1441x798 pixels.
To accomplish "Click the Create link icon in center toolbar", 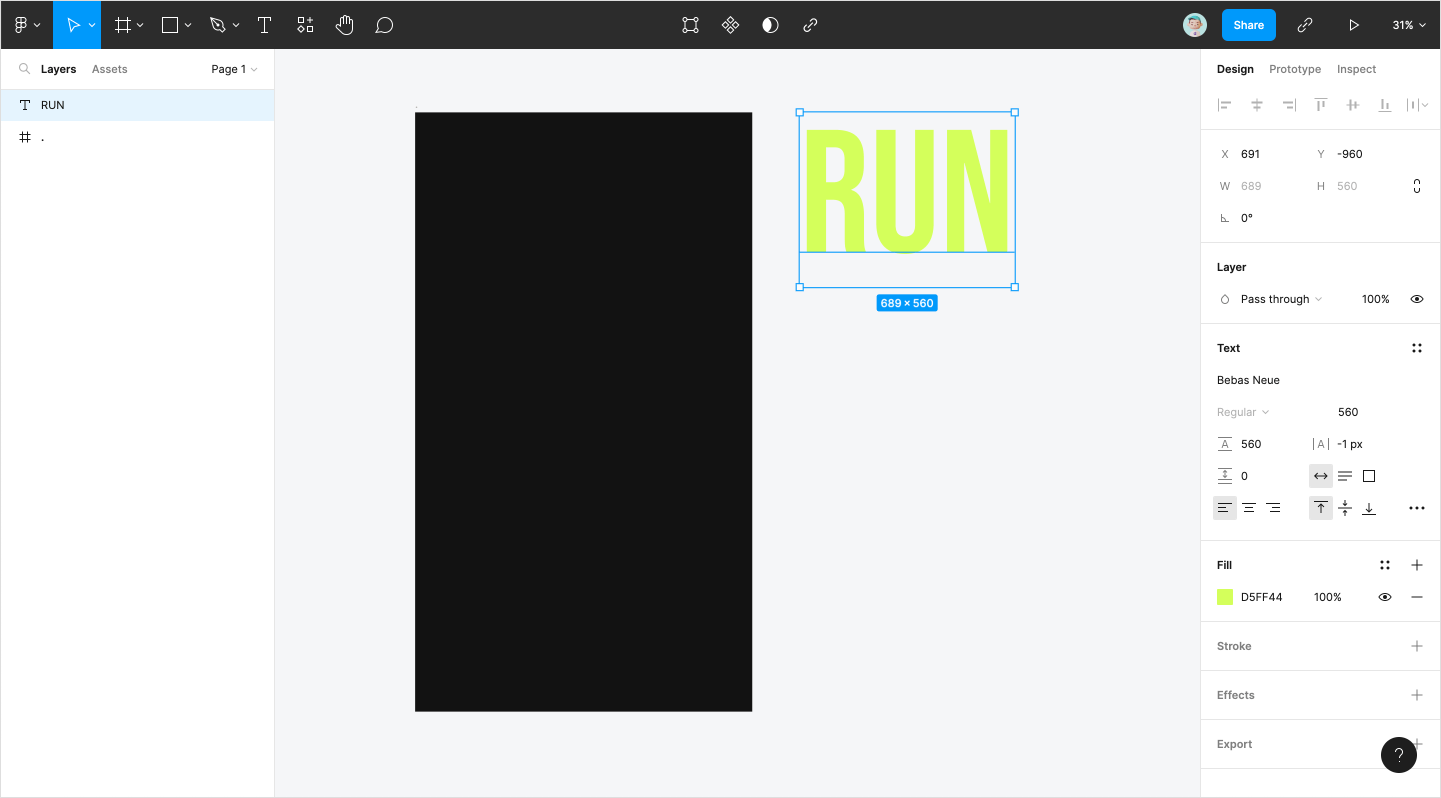I will [x=810, y=25].
